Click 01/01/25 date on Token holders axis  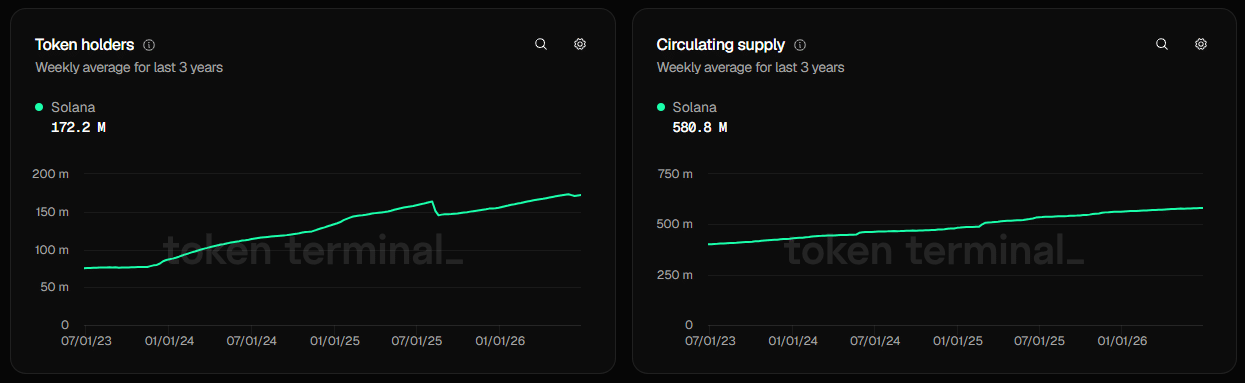click(333, 341)
